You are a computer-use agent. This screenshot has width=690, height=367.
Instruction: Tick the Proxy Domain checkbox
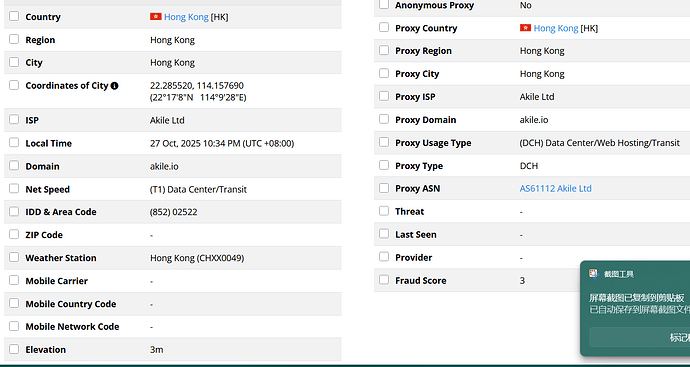click(x=384, y=119)
